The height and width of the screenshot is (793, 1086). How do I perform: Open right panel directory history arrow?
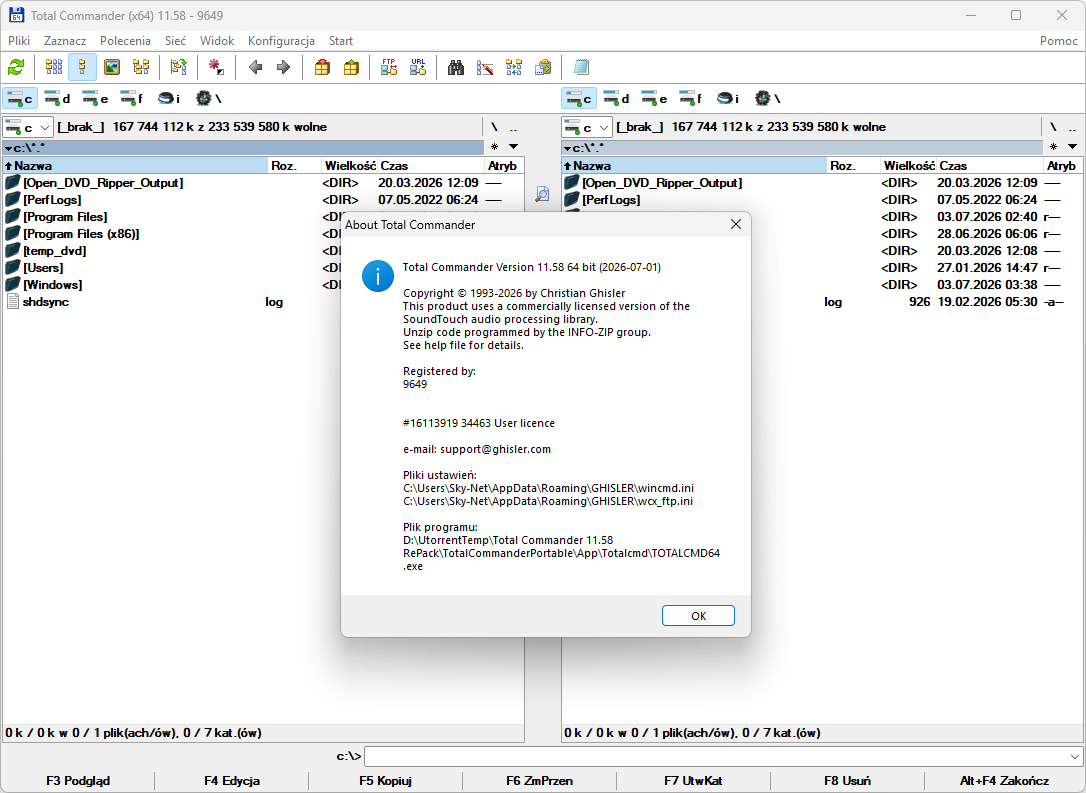tap(1072, 147)
